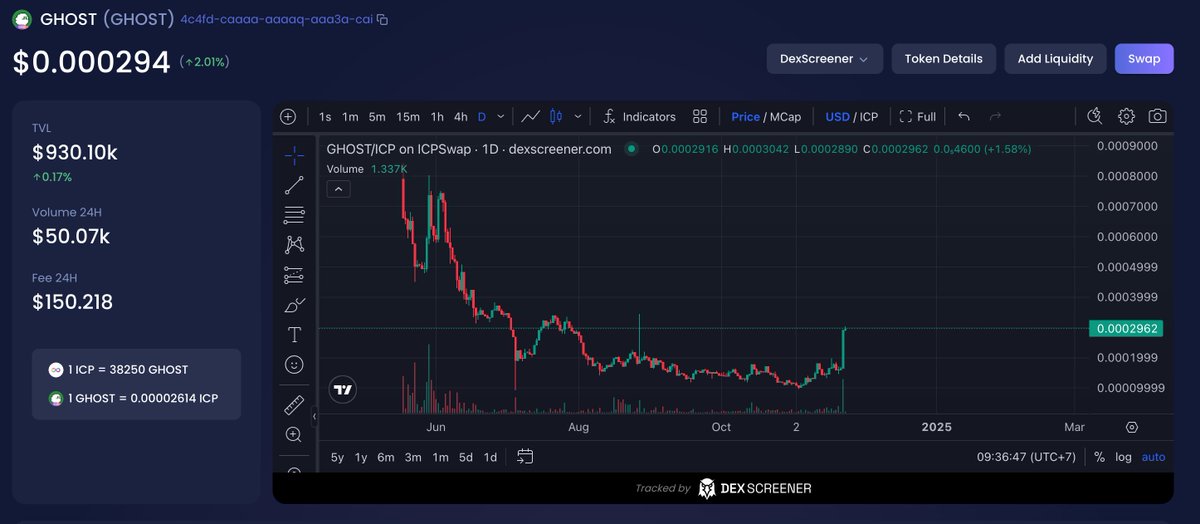1200x524 pixels.
Task: Undo the last chart action
Action: click(963, 117)
